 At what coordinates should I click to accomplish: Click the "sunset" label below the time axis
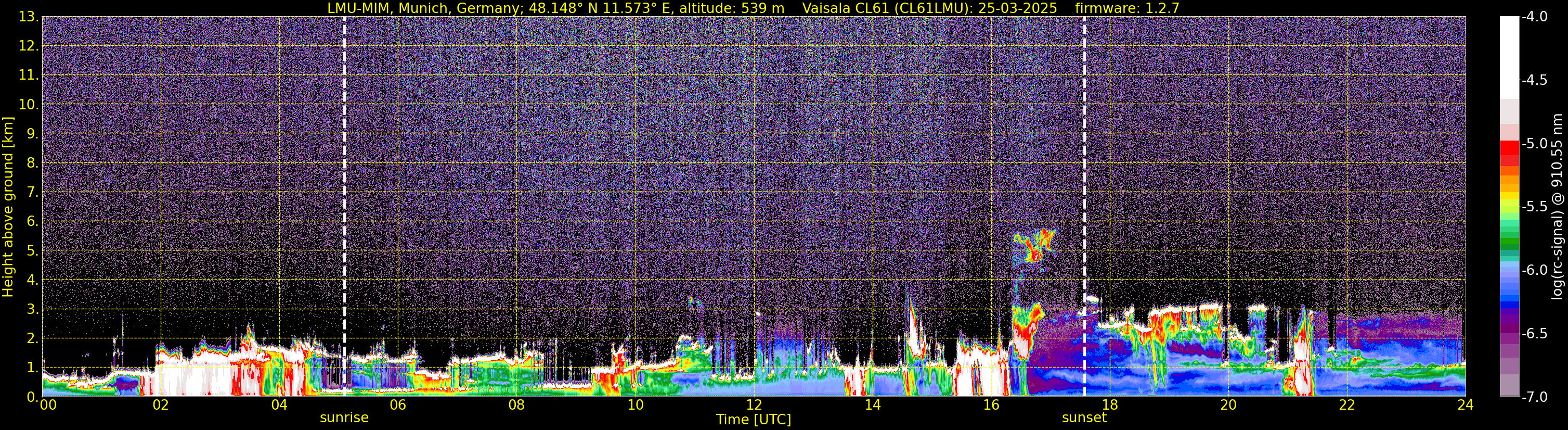(1084, 418)
